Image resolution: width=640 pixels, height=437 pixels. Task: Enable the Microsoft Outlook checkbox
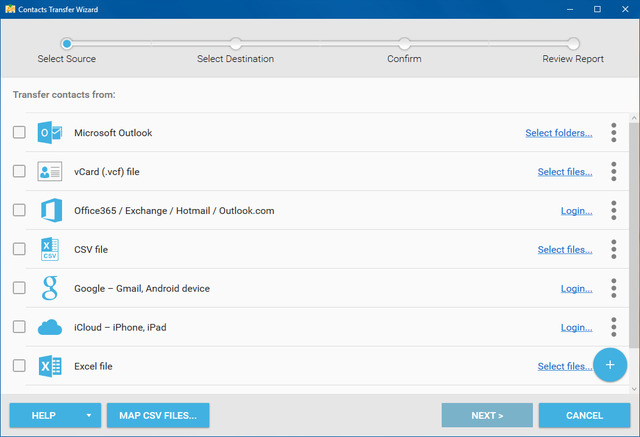click(19, 133)
